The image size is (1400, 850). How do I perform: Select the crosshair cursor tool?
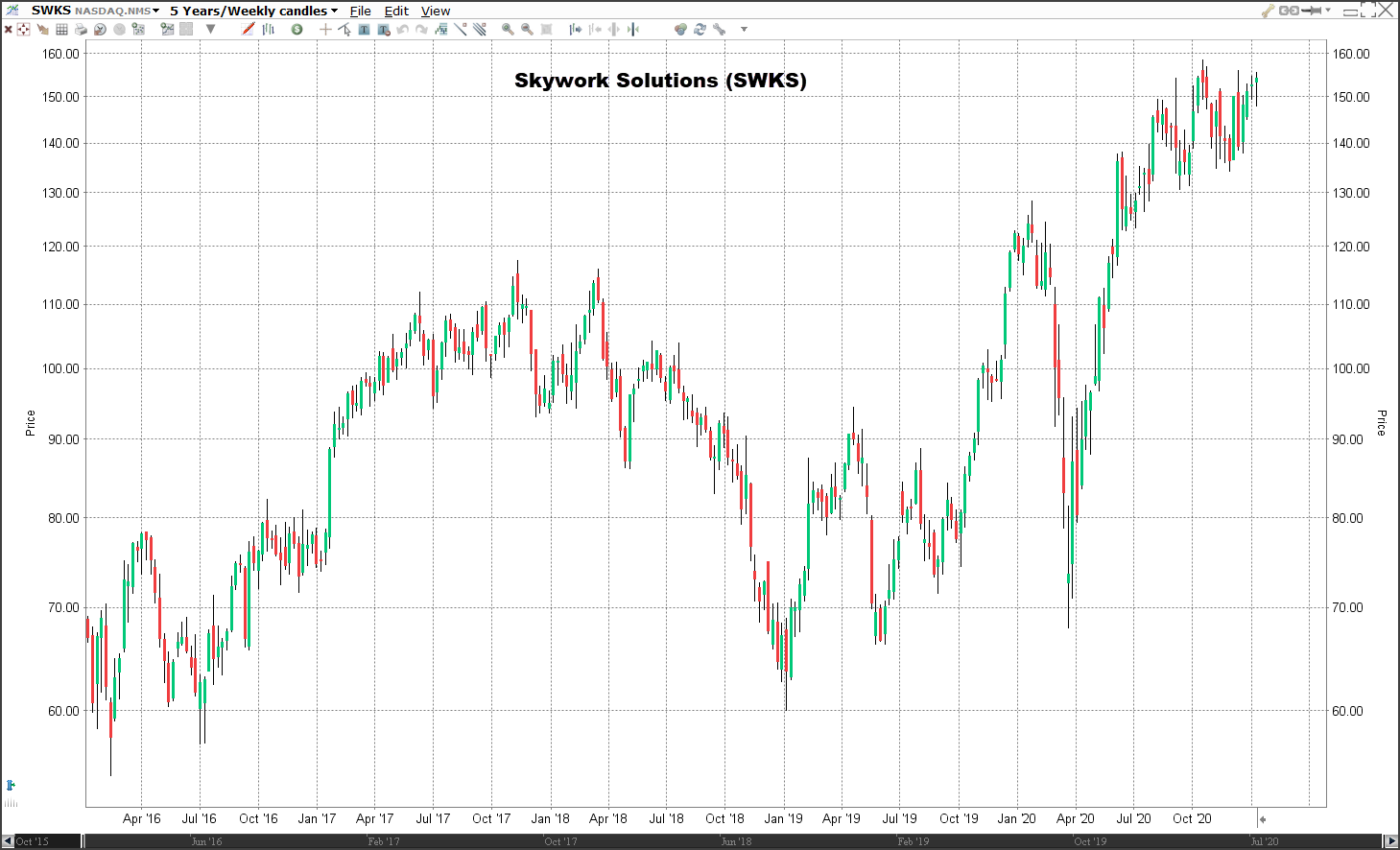(x=325, y=30)
